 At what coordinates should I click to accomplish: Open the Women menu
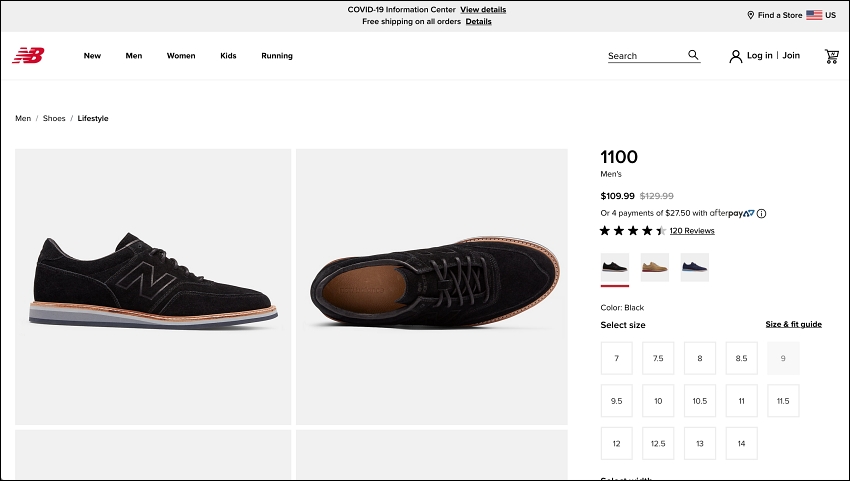(181, 56)
